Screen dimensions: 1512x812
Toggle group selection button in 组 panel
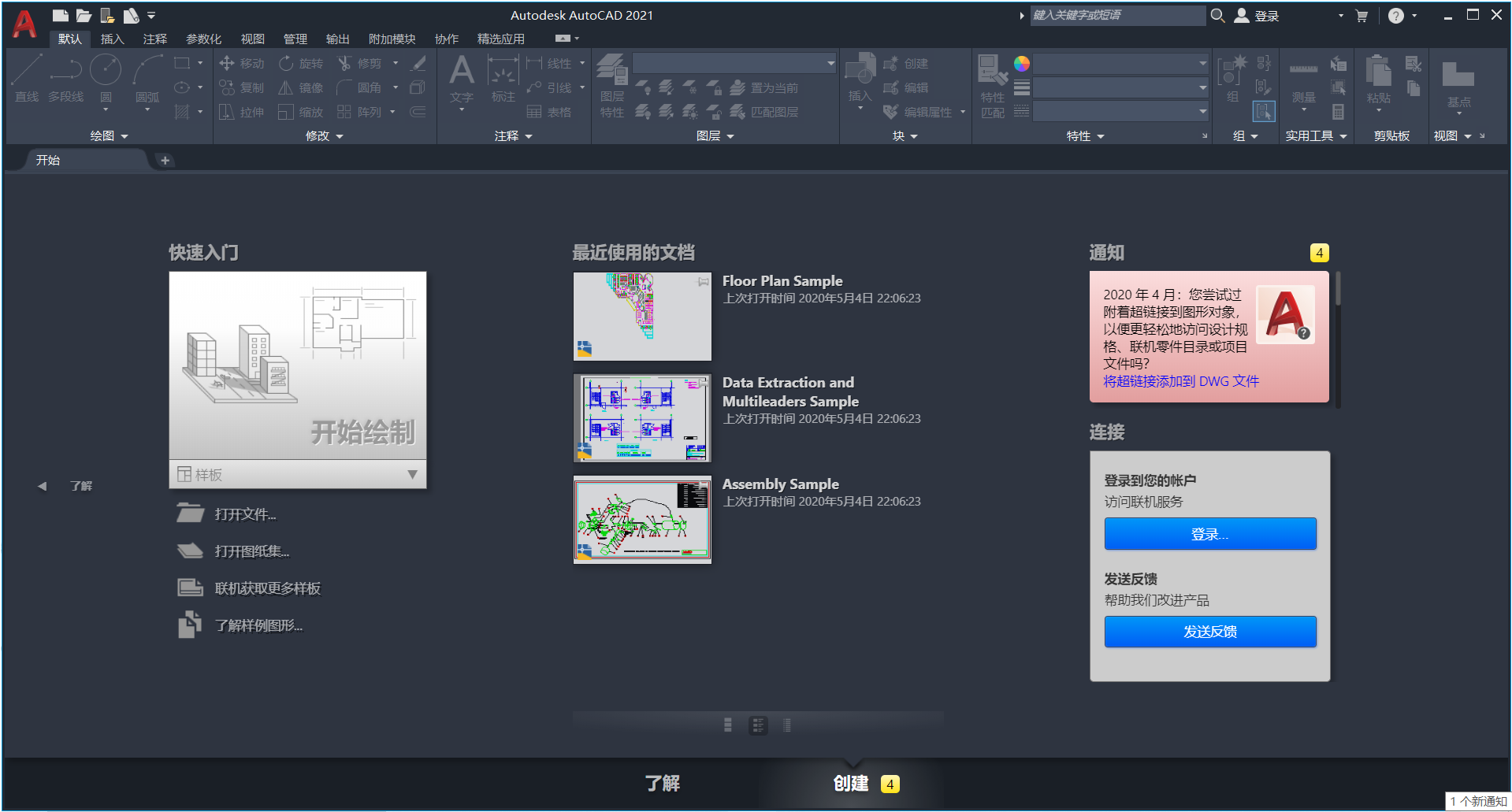(1264, 112)
